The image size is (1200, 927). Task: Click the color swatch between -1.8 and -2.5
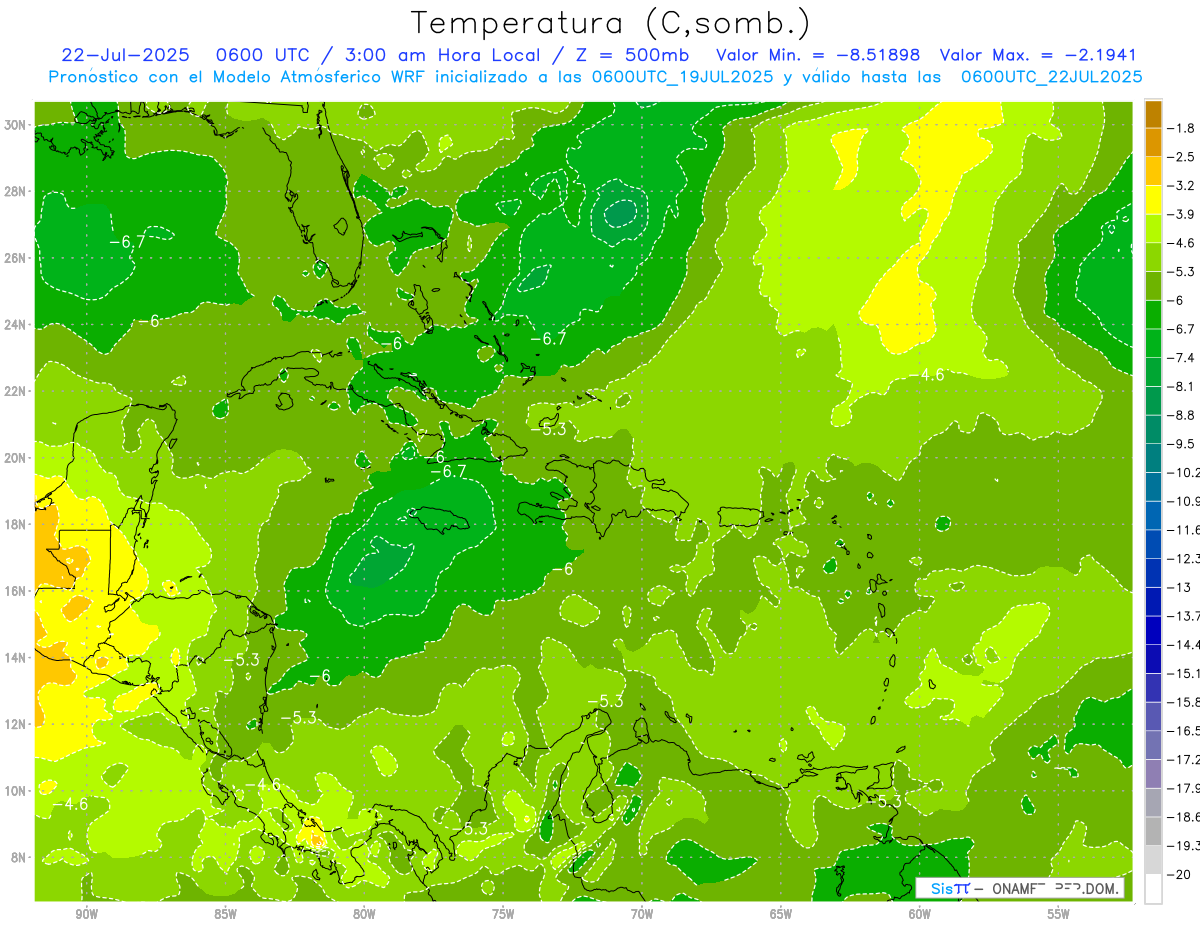coord(1154,143)
